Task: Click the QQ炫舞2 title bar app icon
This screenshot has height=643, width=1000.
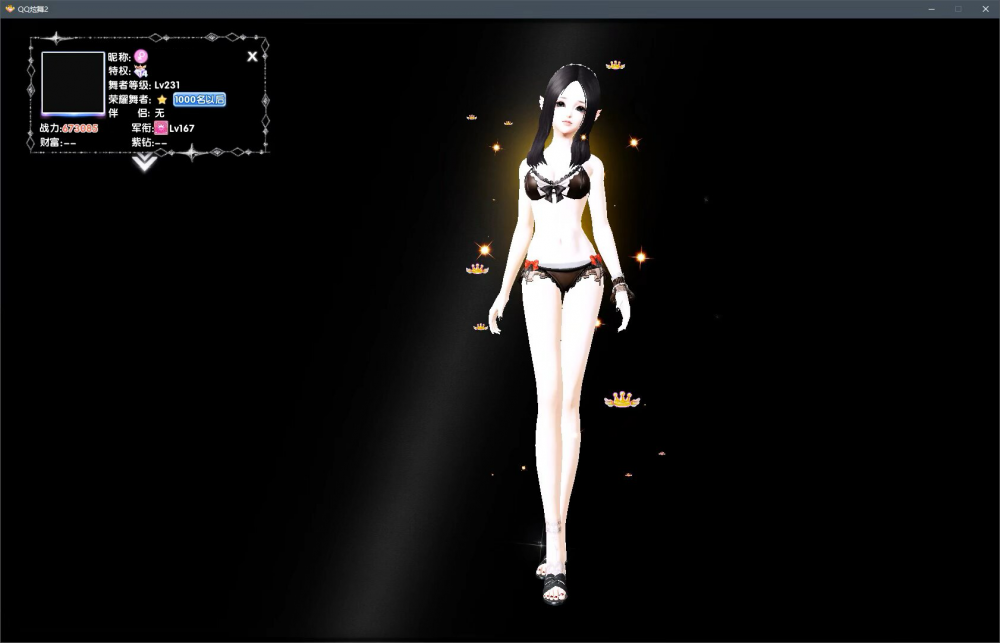Action: [x=10, y=9]
